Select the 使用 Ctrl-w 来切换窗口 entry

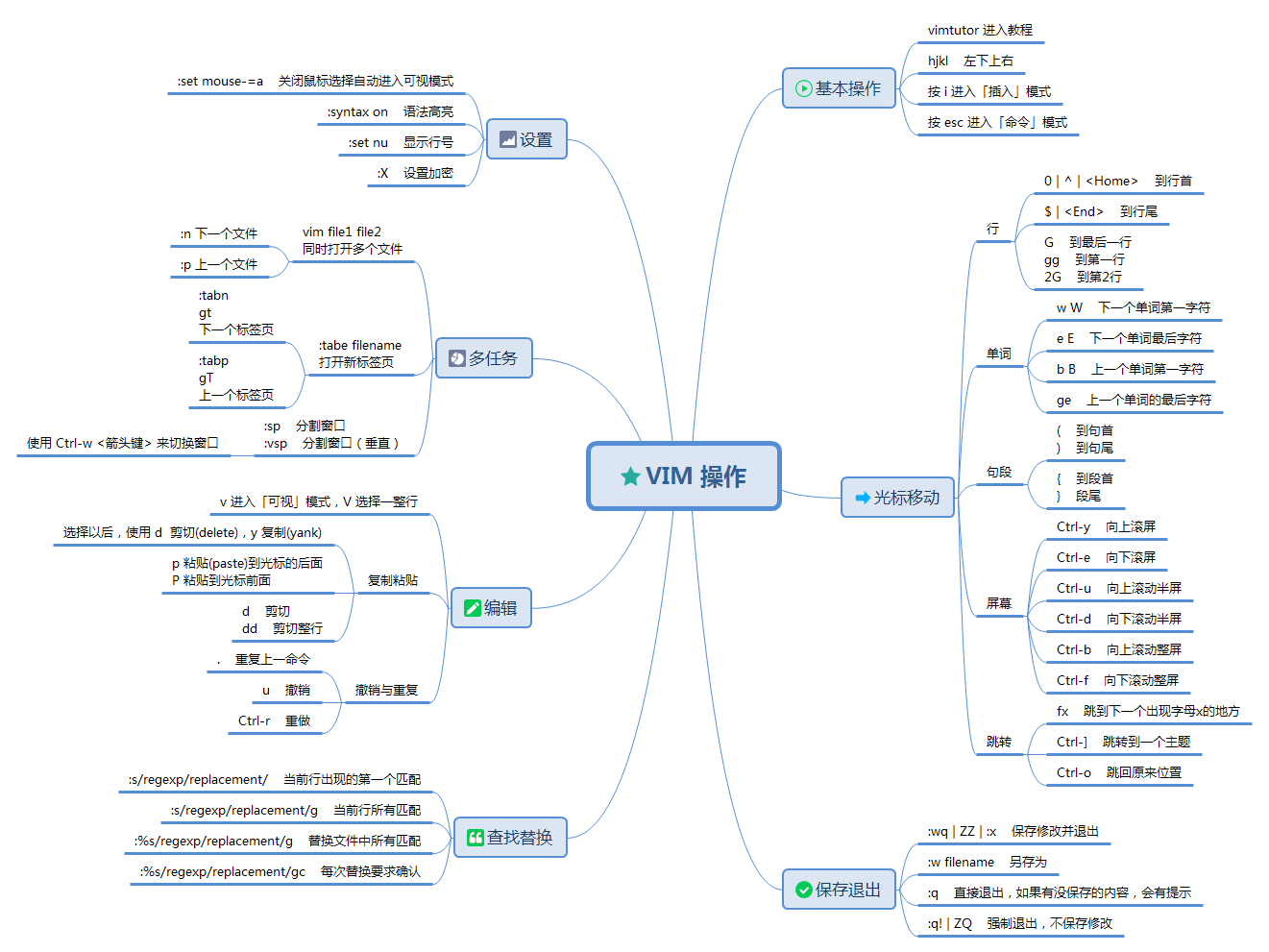point(123,443)
